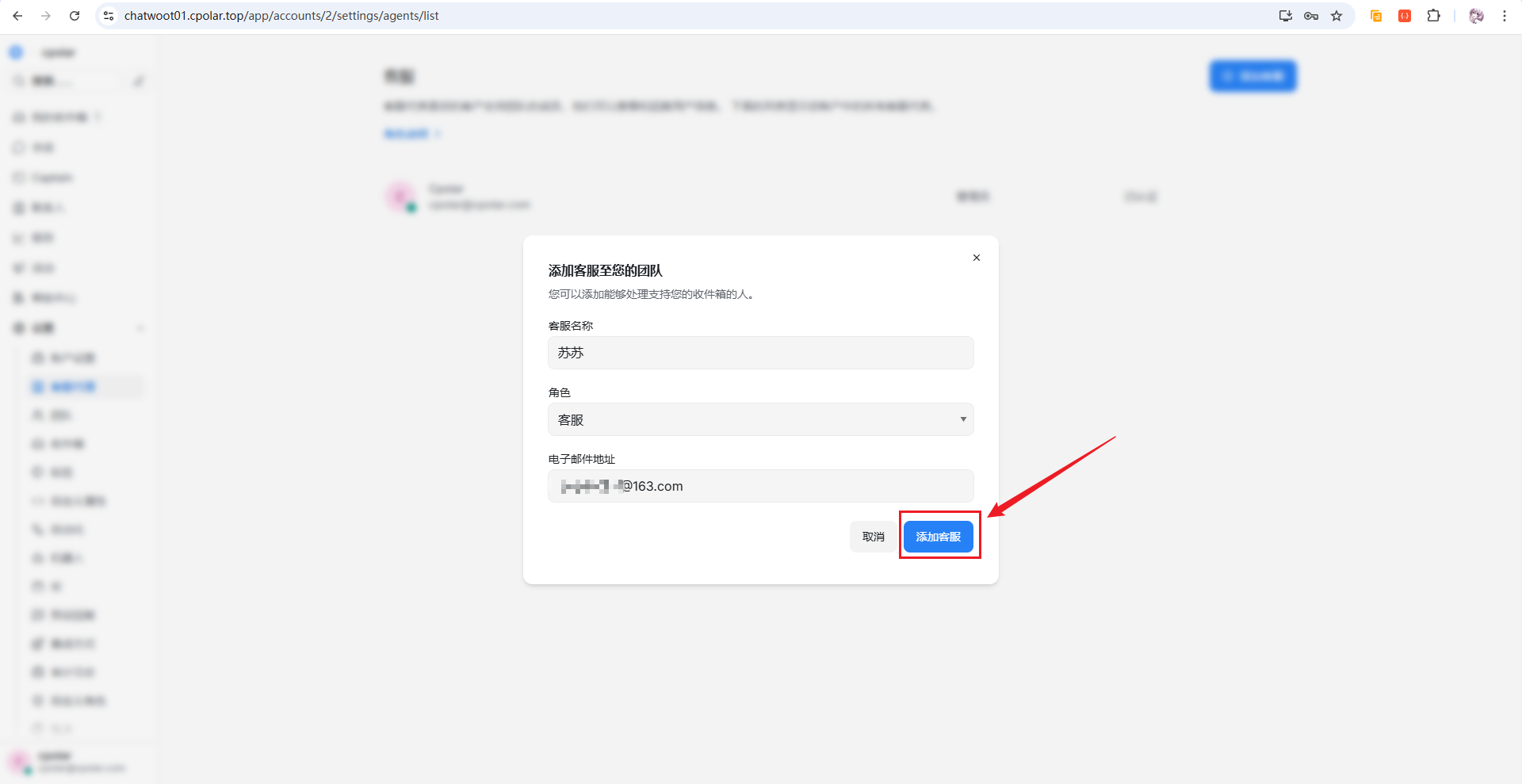Open the Chrome three-dot menu
The image size is (1522, 784).
[1505, 16]
